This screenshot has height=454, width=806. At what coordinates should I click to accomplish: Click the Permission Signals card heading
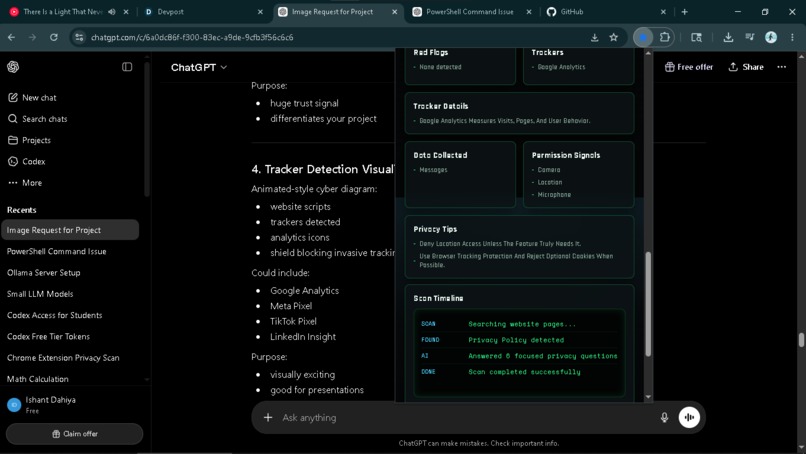coord(565,155)
